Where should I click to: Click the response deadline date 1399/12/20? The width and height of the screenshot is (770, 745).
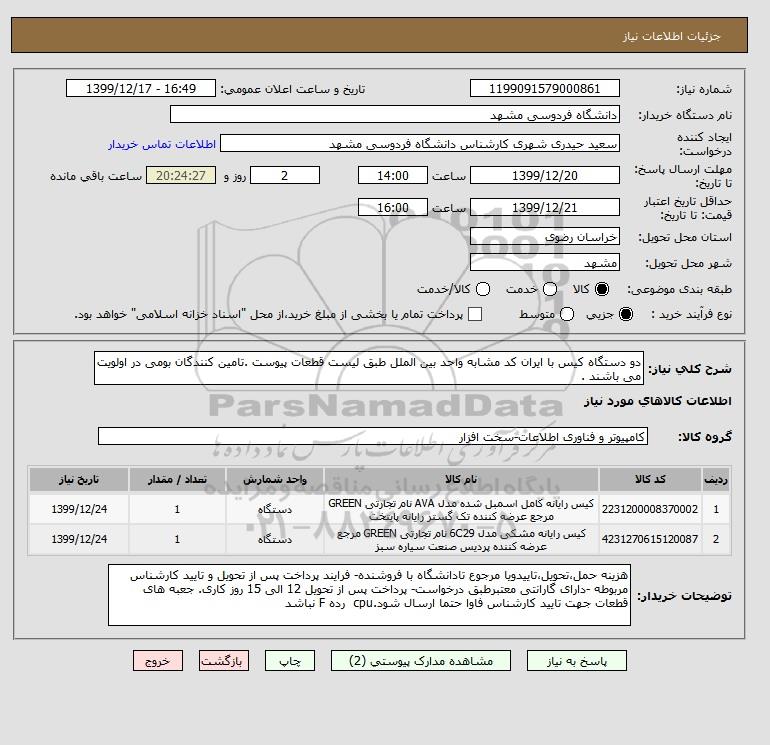(x=545, y=175)
